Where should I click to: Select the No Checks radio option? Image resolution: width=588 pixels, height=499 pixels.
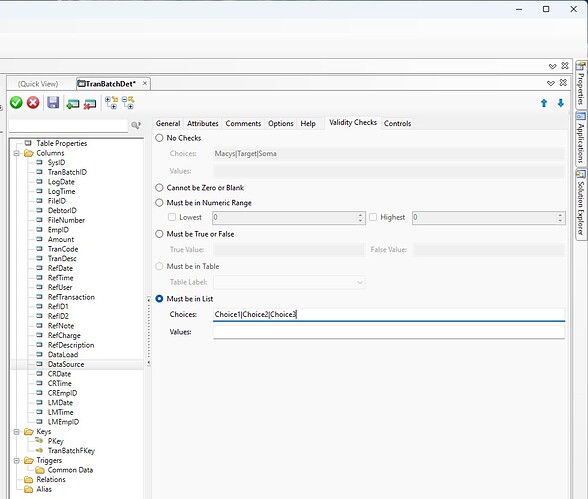pos(159,138)
